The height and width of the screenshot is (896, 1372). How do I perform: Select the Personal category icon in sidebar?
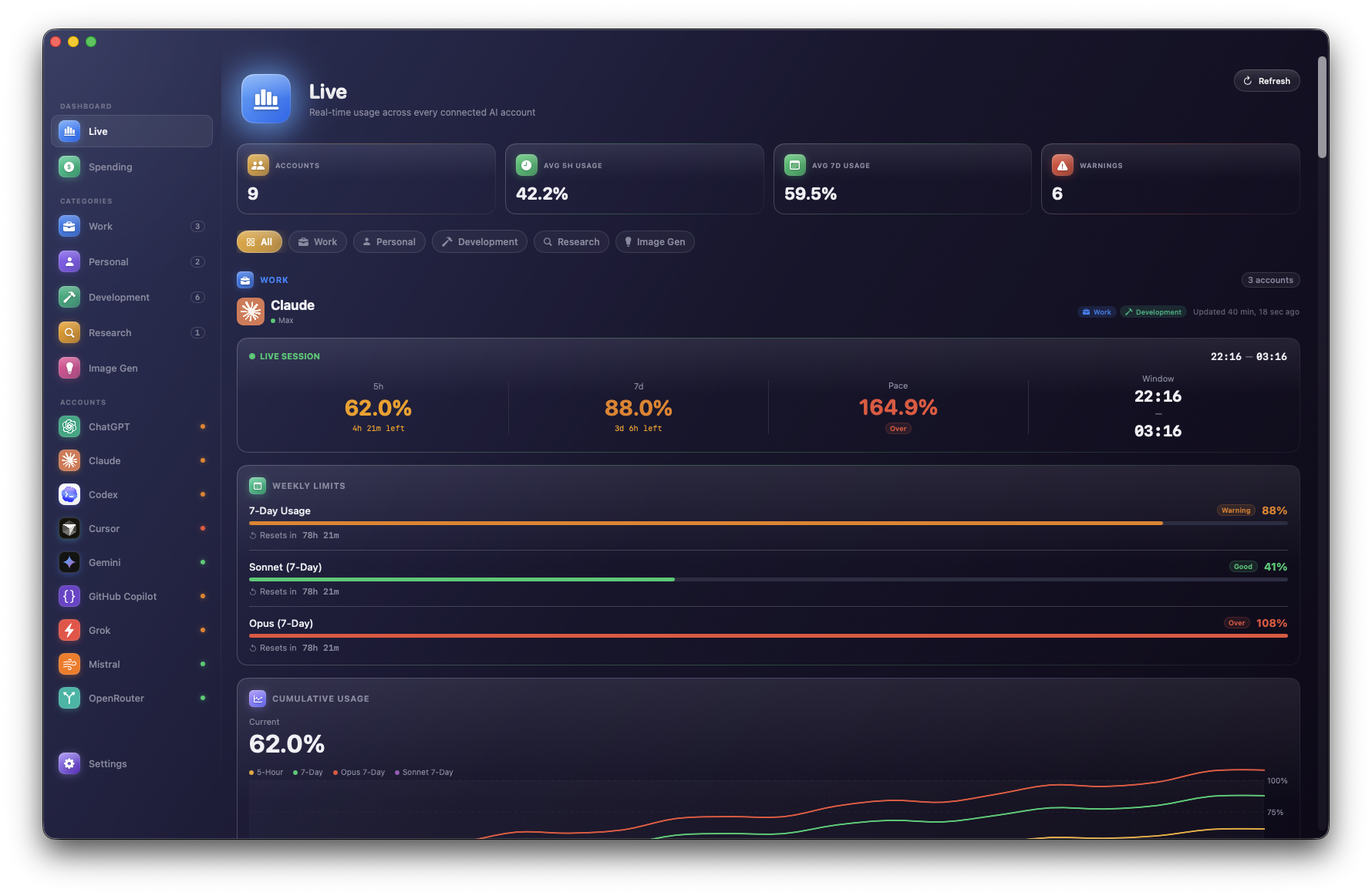[69, 261]
